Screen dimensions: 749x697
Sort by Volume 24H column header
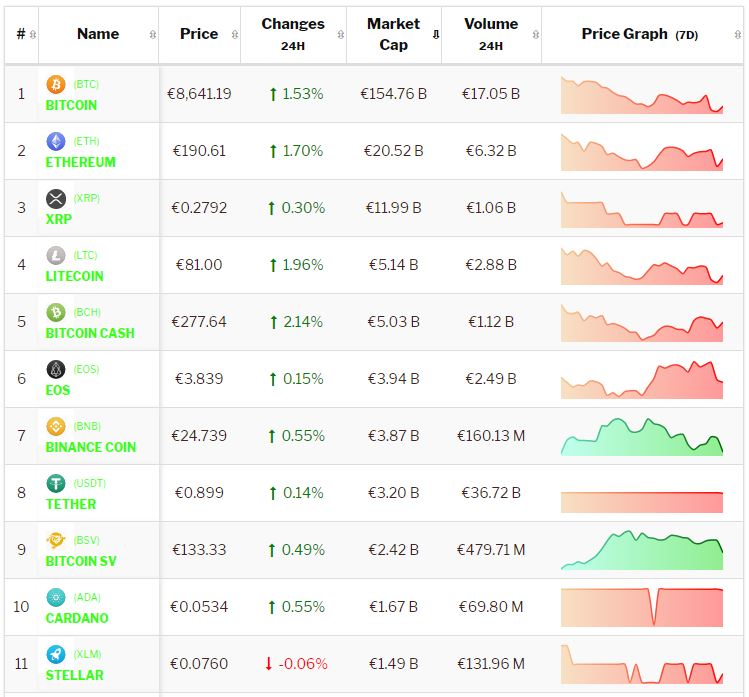point(491,34)
